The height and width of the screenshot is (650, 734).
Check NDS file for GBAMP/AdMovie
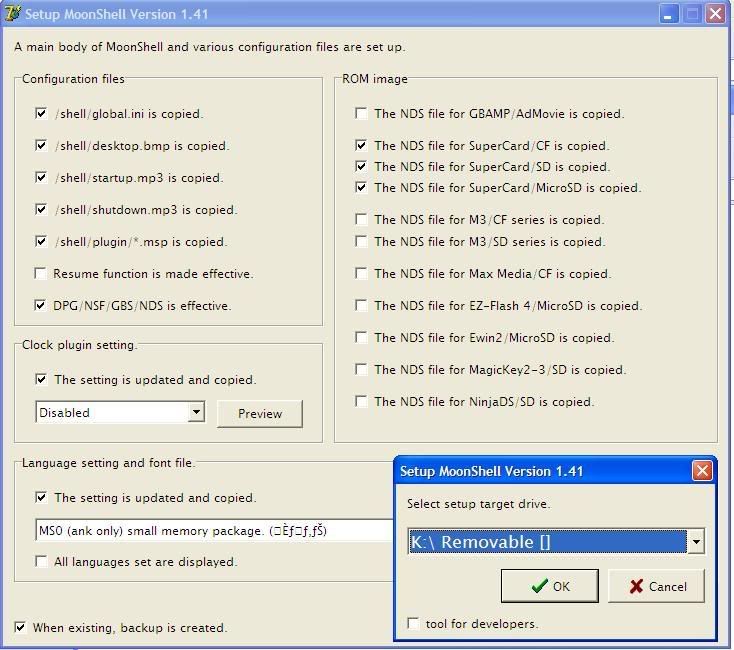pyautogui.click(x=361, y=113)
